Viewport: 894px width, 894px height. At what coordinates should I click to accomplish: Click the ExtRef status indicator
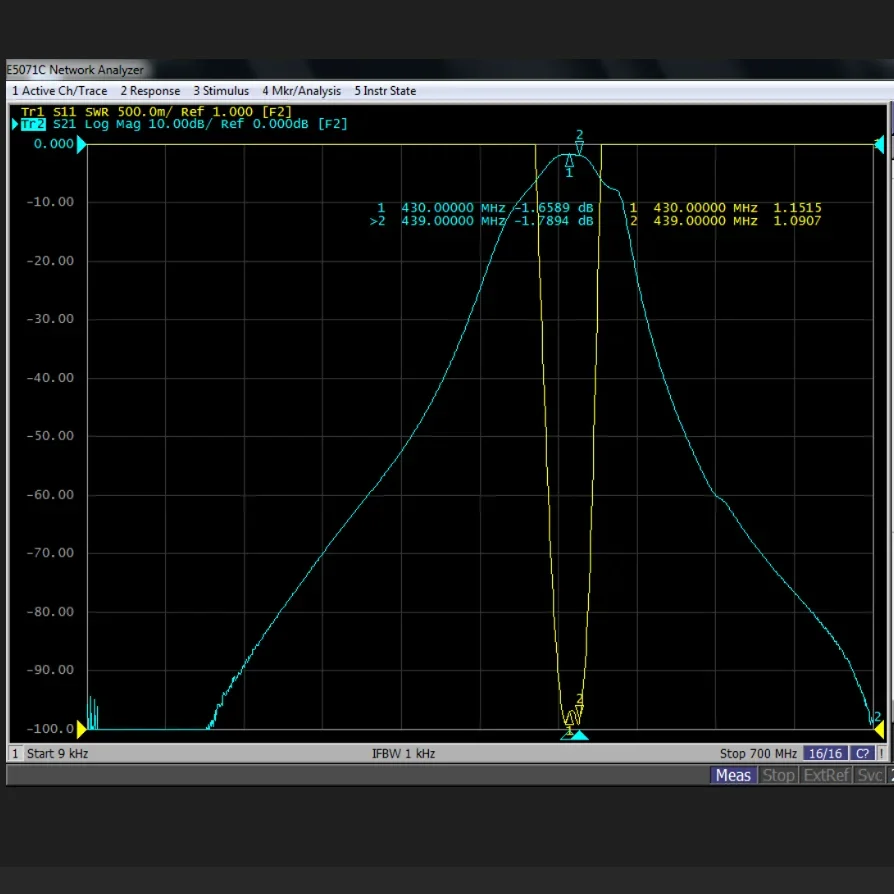pos(826,775)
